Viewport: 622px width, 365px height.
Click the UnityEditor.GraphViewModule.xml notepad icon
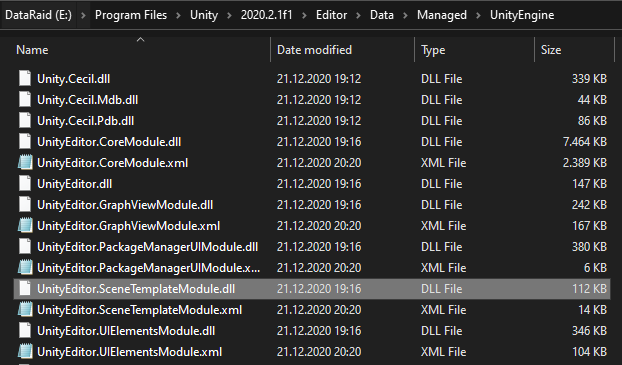tap(25, 226)
